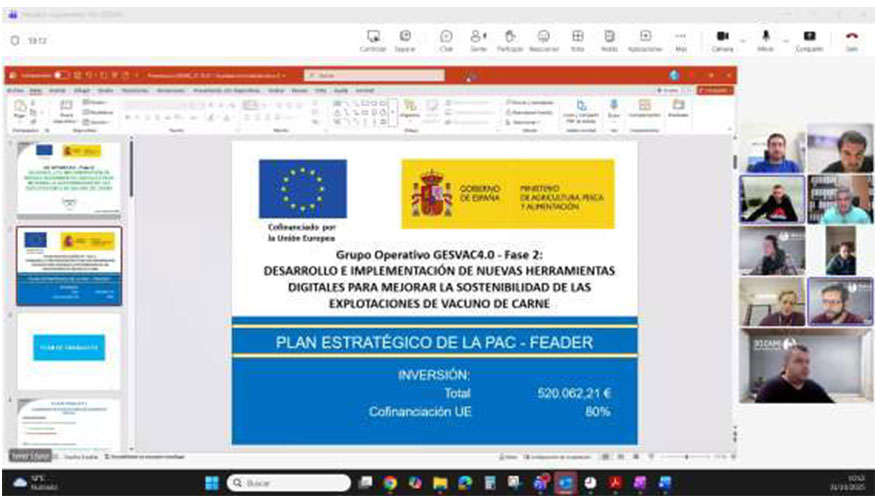Select the bottom large participant video tile
This screenshot has height=500, width=875.
tap(806, 366)
